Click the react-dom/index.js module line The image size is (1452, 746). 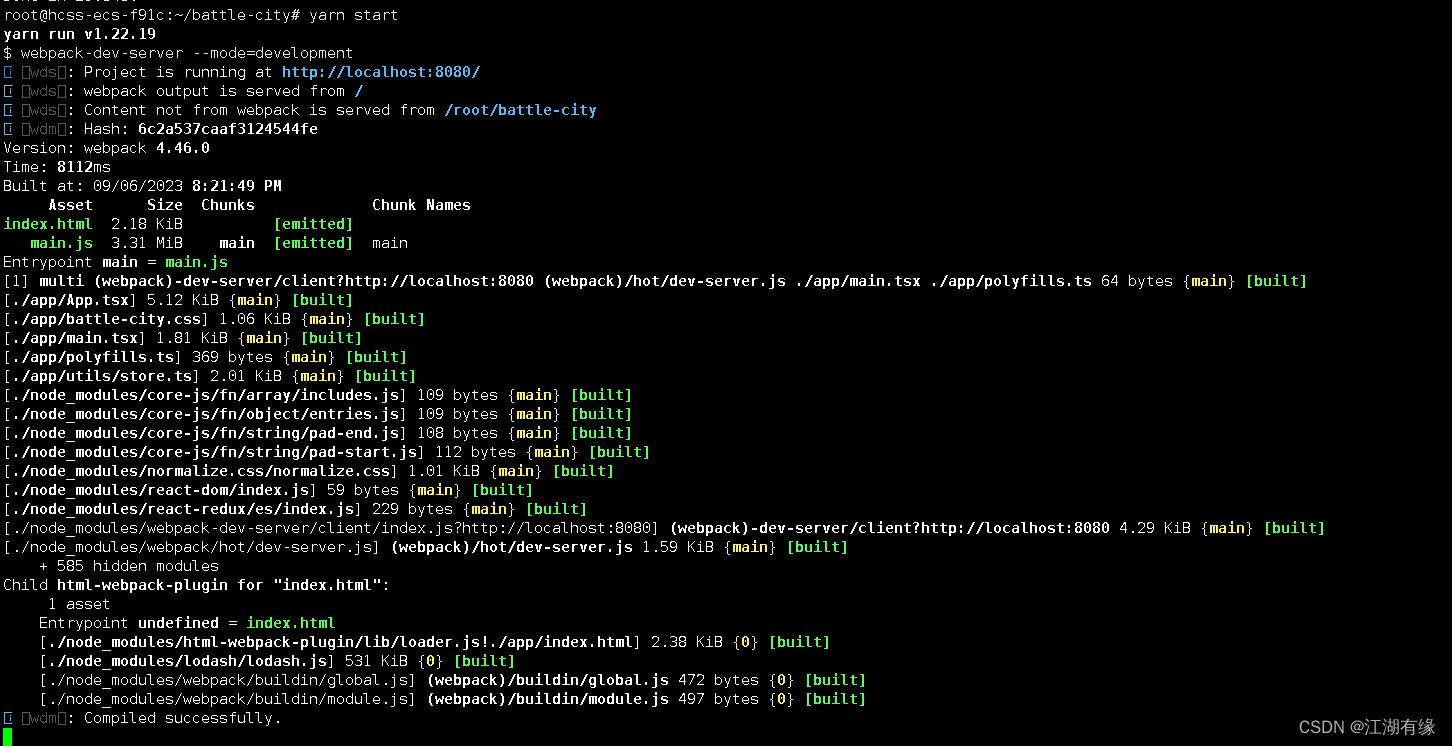pos(268,490)
